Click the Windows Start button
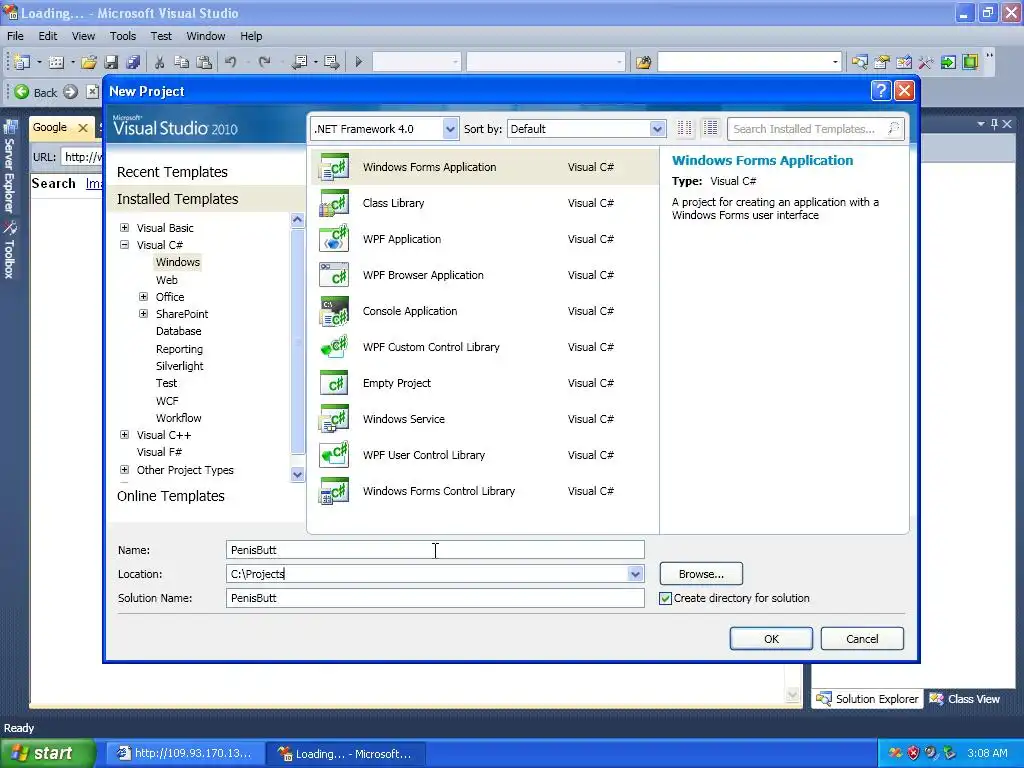 pyautogui.click(x=47, y=754)
